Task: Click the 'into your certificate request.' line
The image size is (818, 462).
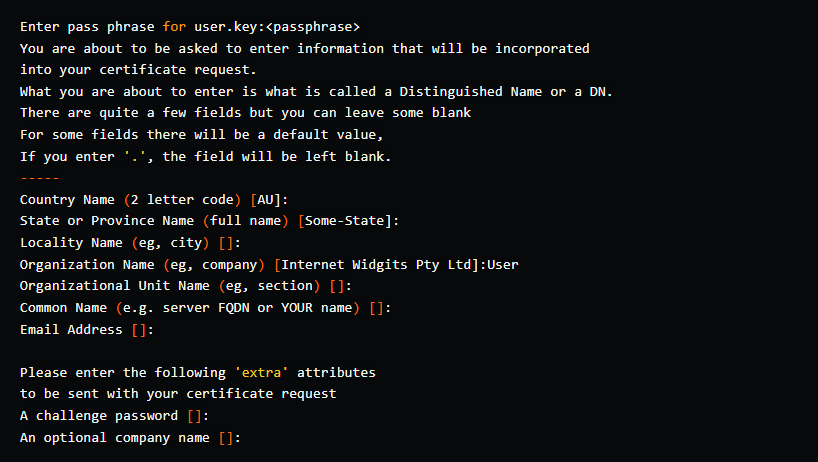Action: pos(138,70)
